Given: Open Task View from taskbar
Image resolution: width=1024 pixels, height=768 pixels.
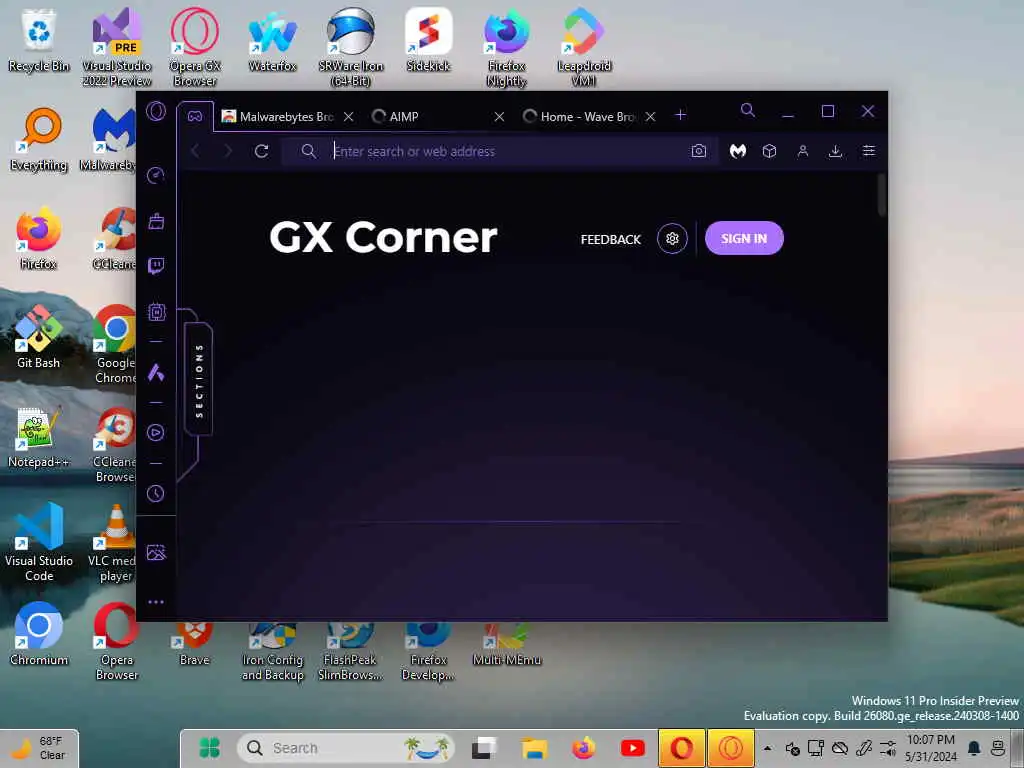Looking at the screenshot, I should tap(485, 748).
